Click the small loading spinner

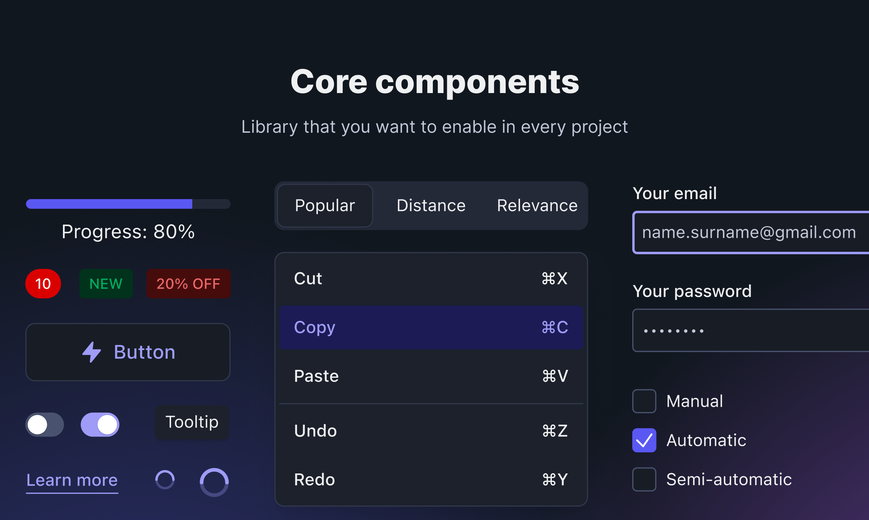165,480
